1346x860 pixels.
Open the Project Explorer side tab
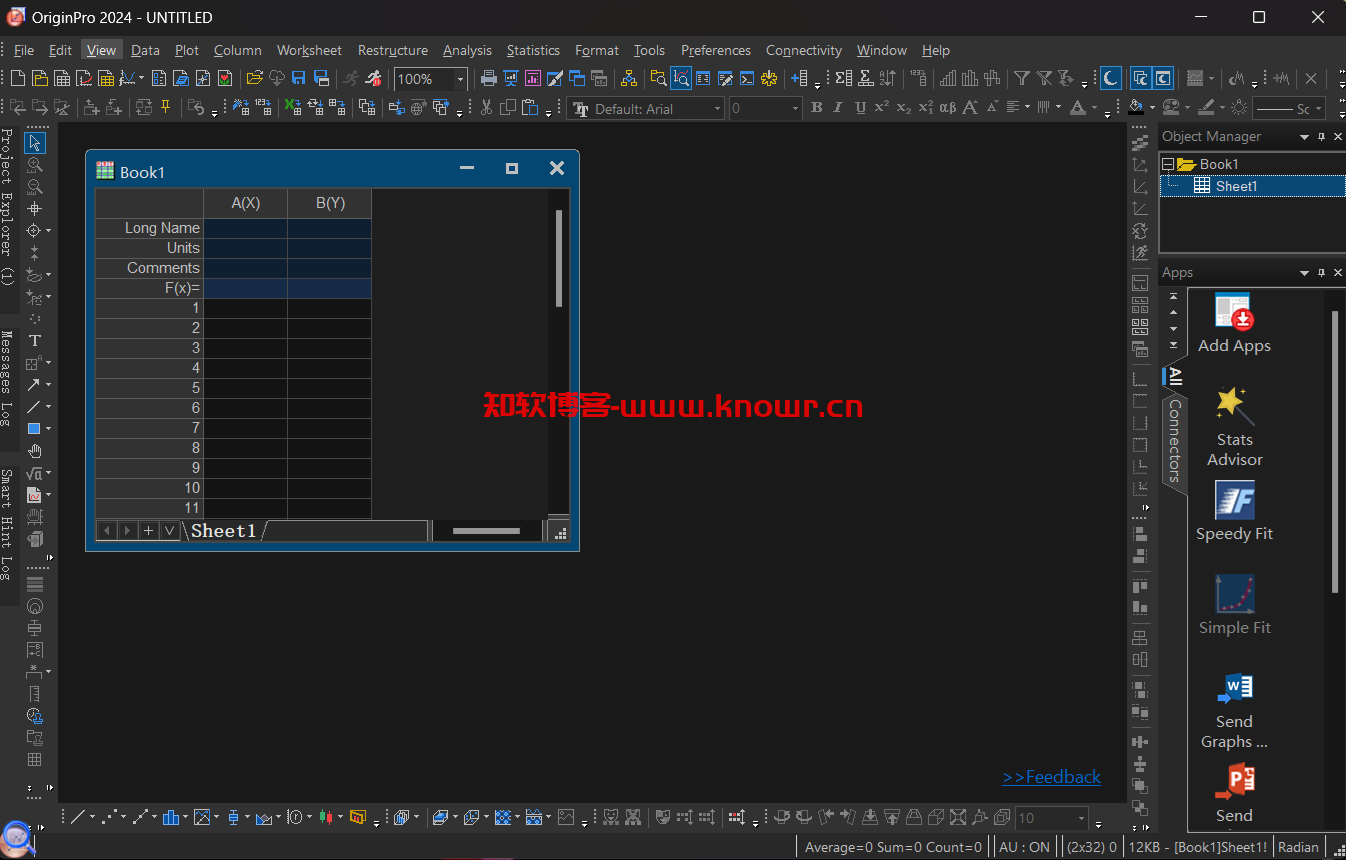tap(7, 207)
